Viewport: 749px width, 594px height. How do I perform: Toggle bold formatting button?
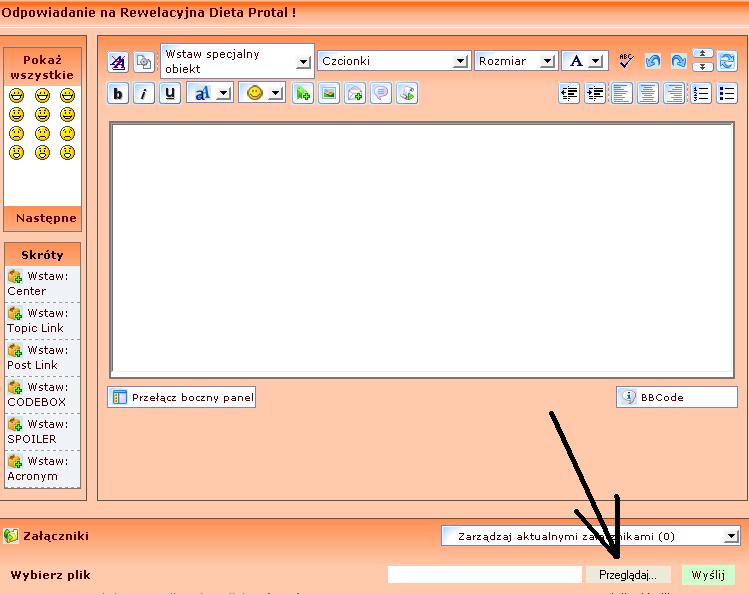point(119,93)
